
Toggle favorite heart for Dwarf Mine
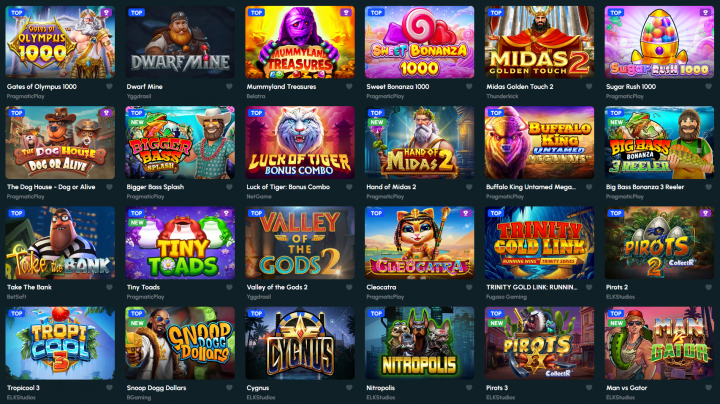coord(229,86)
